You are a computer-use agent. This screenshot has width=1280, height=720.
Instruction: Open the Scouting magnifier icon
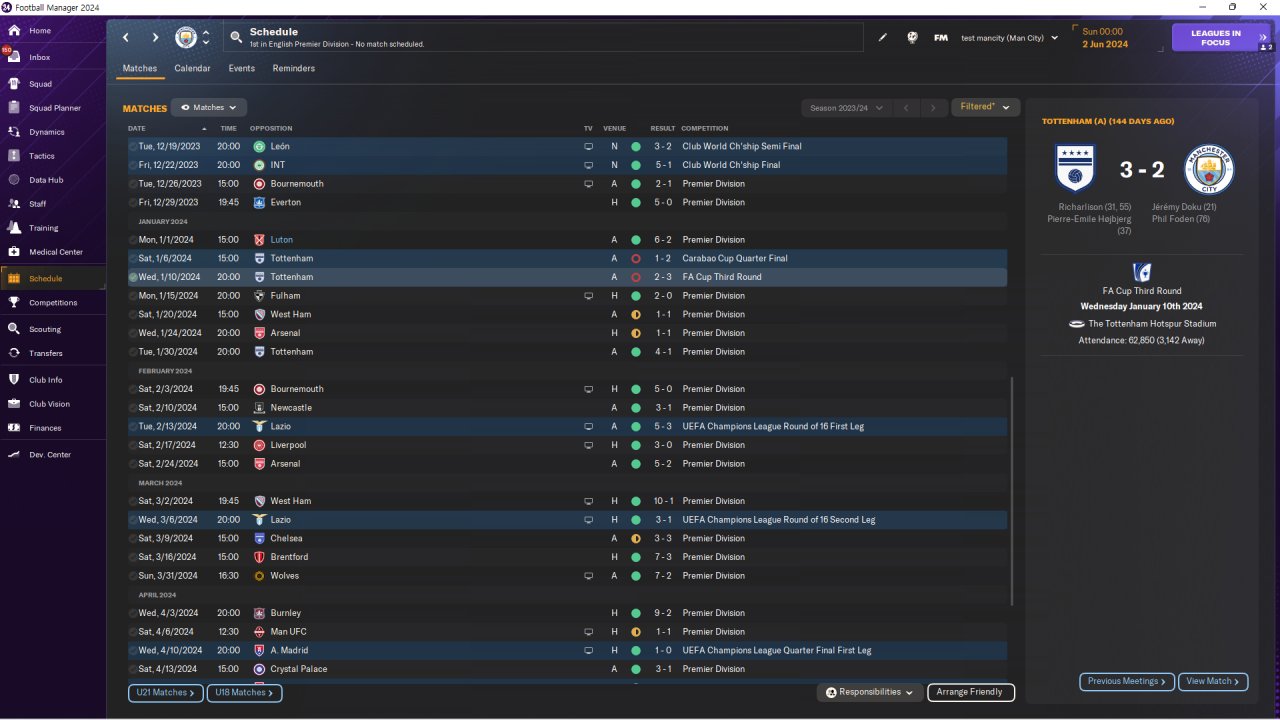coord(14,329)
